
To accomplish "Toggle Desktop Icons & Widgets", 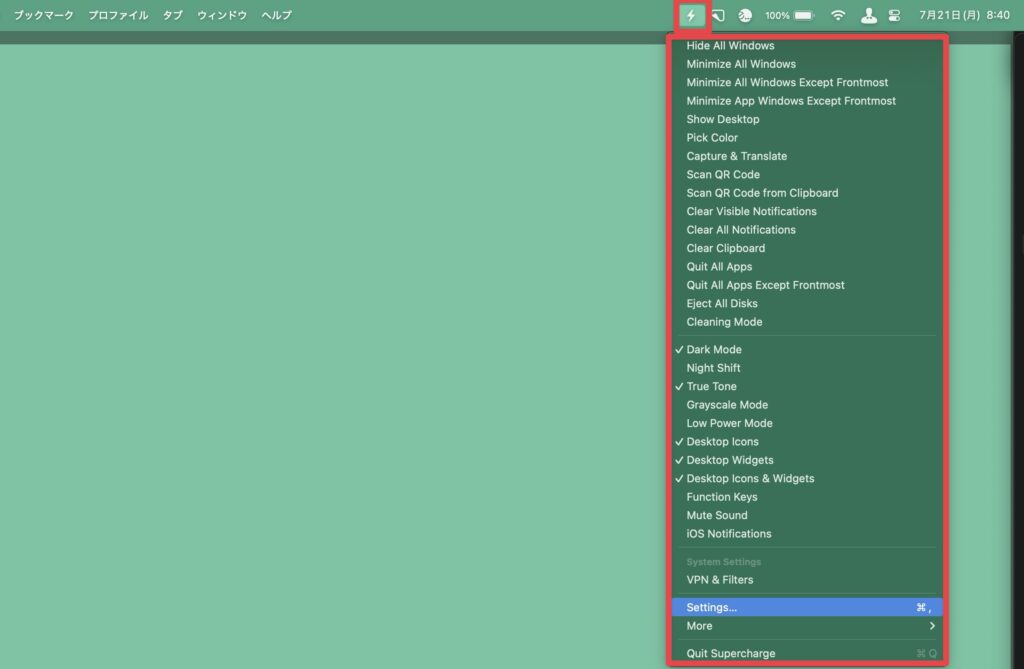I will 807,478.
